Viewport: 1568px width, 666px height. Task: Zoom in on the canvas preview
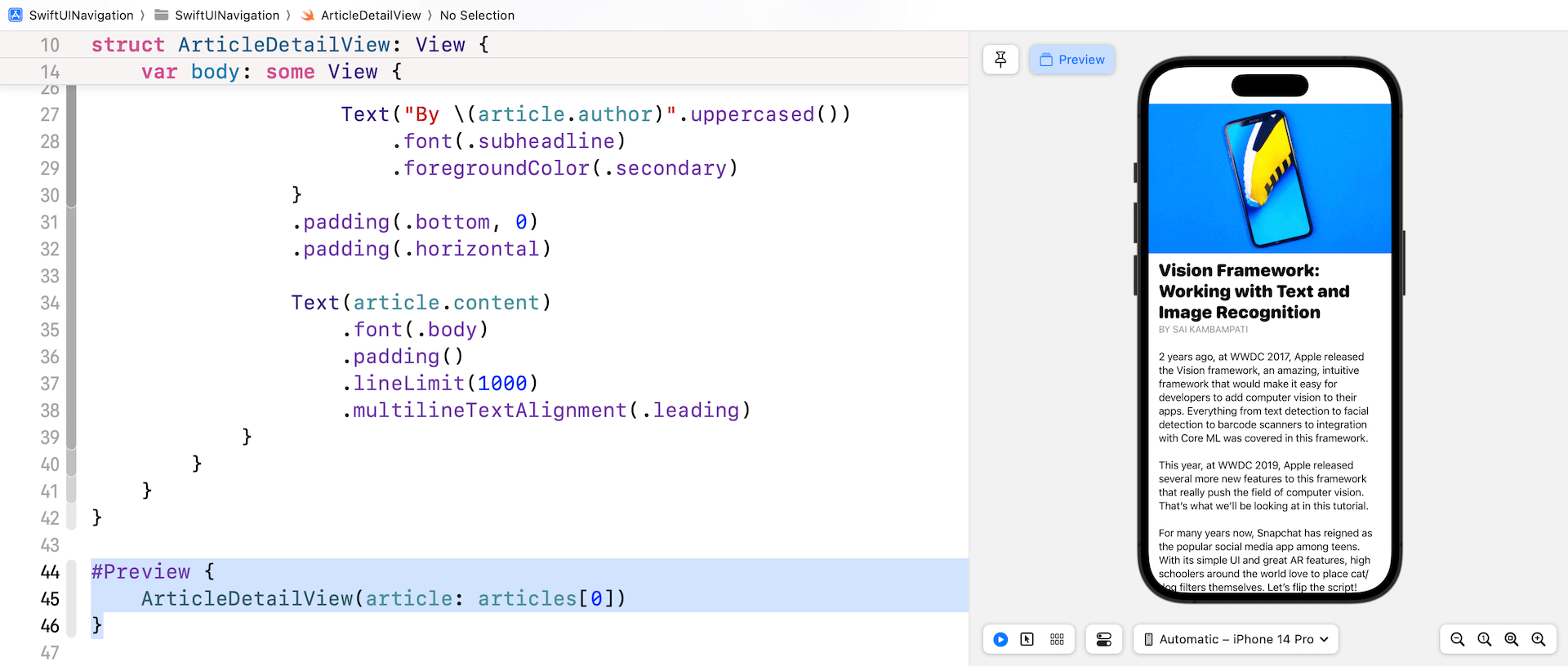(x=1539, y=640)
